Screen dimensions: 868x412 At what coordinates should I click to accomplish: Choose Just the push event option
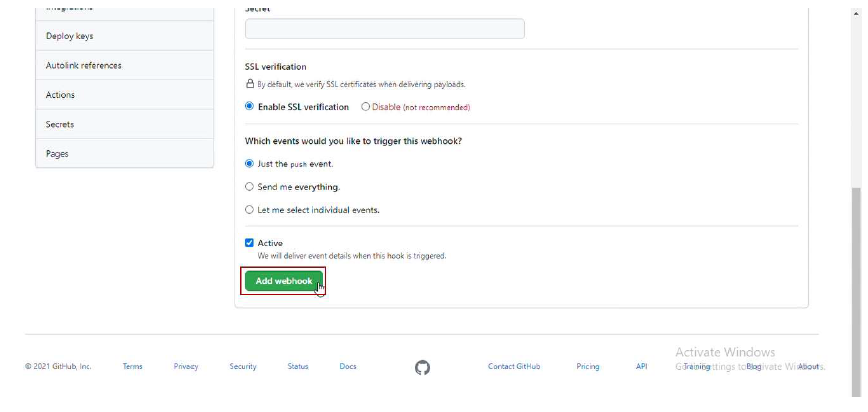click(x=249, y=163)
